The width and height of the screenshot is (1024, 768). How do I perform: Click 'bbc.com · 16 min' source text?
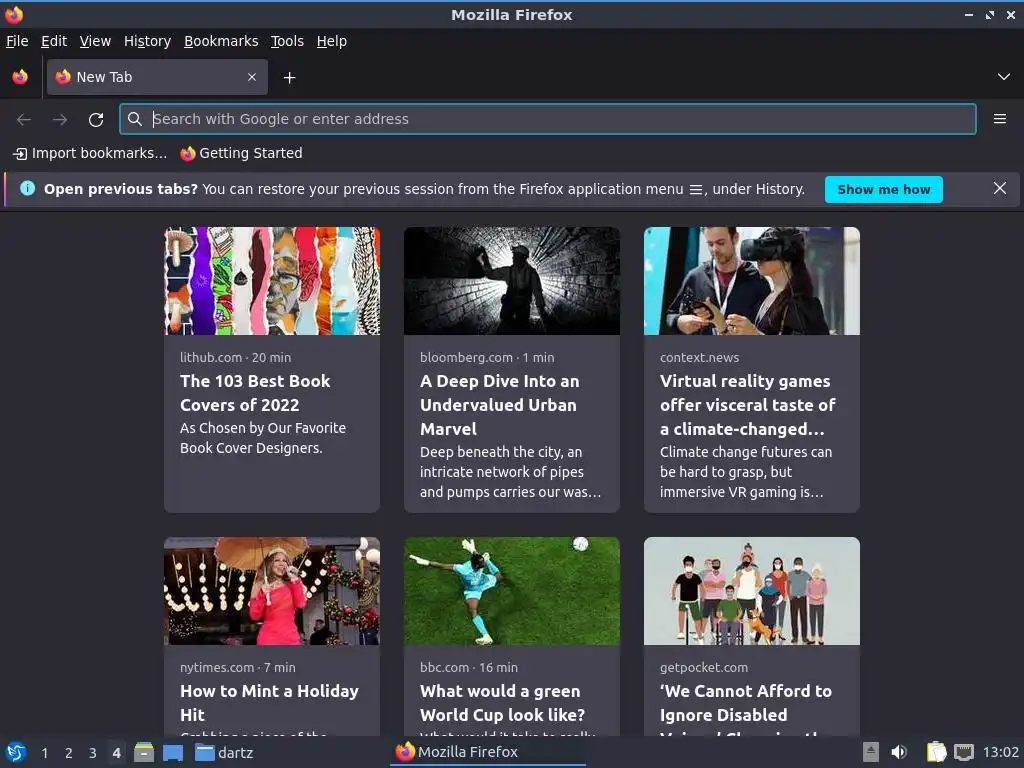(469, 667)
